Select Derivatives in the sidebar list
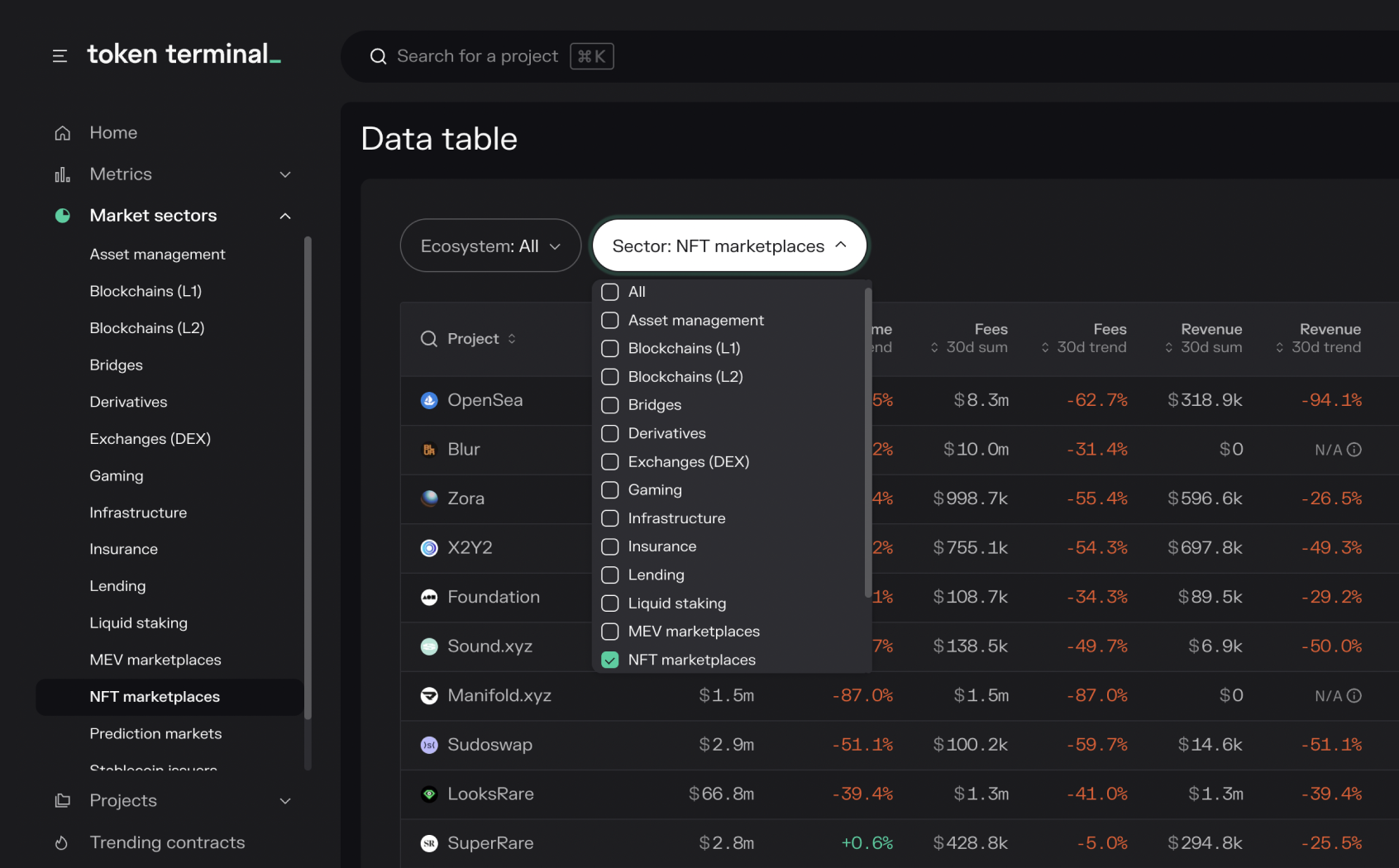 [x=128, y=402]
